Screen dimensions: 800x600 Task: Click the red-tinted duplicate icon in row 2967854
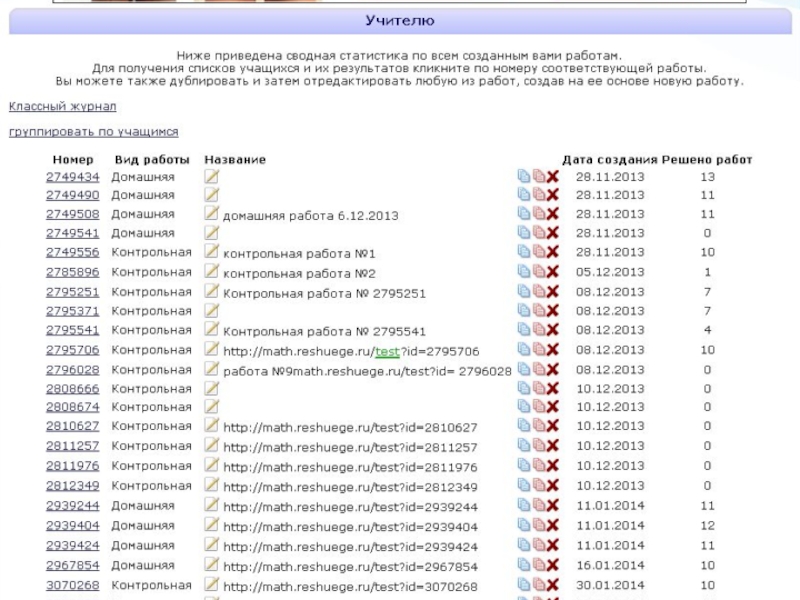538,566
